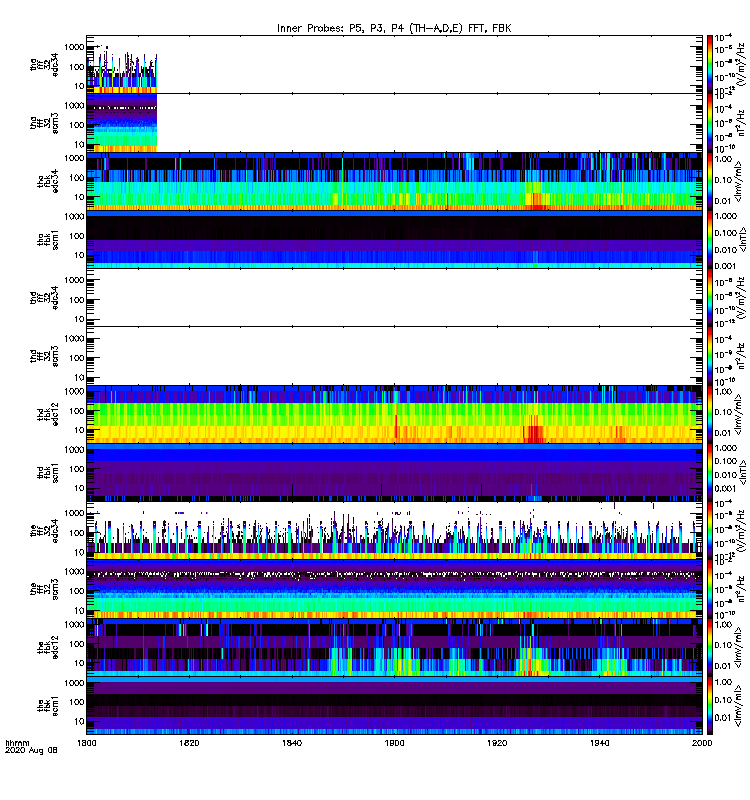Click the '1840' time axis label
The image size is (750, 800).
(x=292, y=743)
